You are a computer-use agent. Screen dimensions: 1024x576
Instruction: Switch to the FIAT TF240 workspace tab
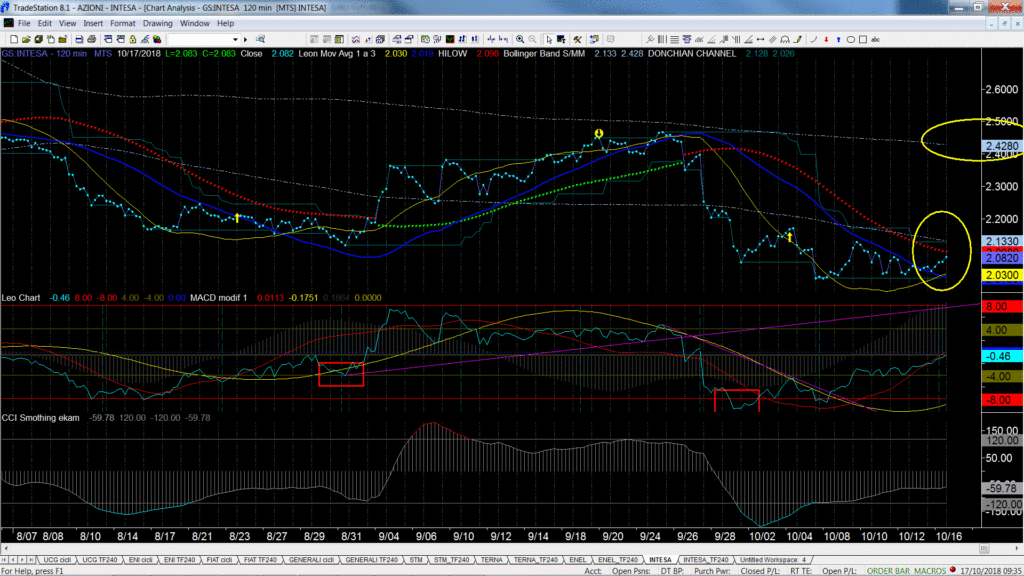[x=260, y=560]
